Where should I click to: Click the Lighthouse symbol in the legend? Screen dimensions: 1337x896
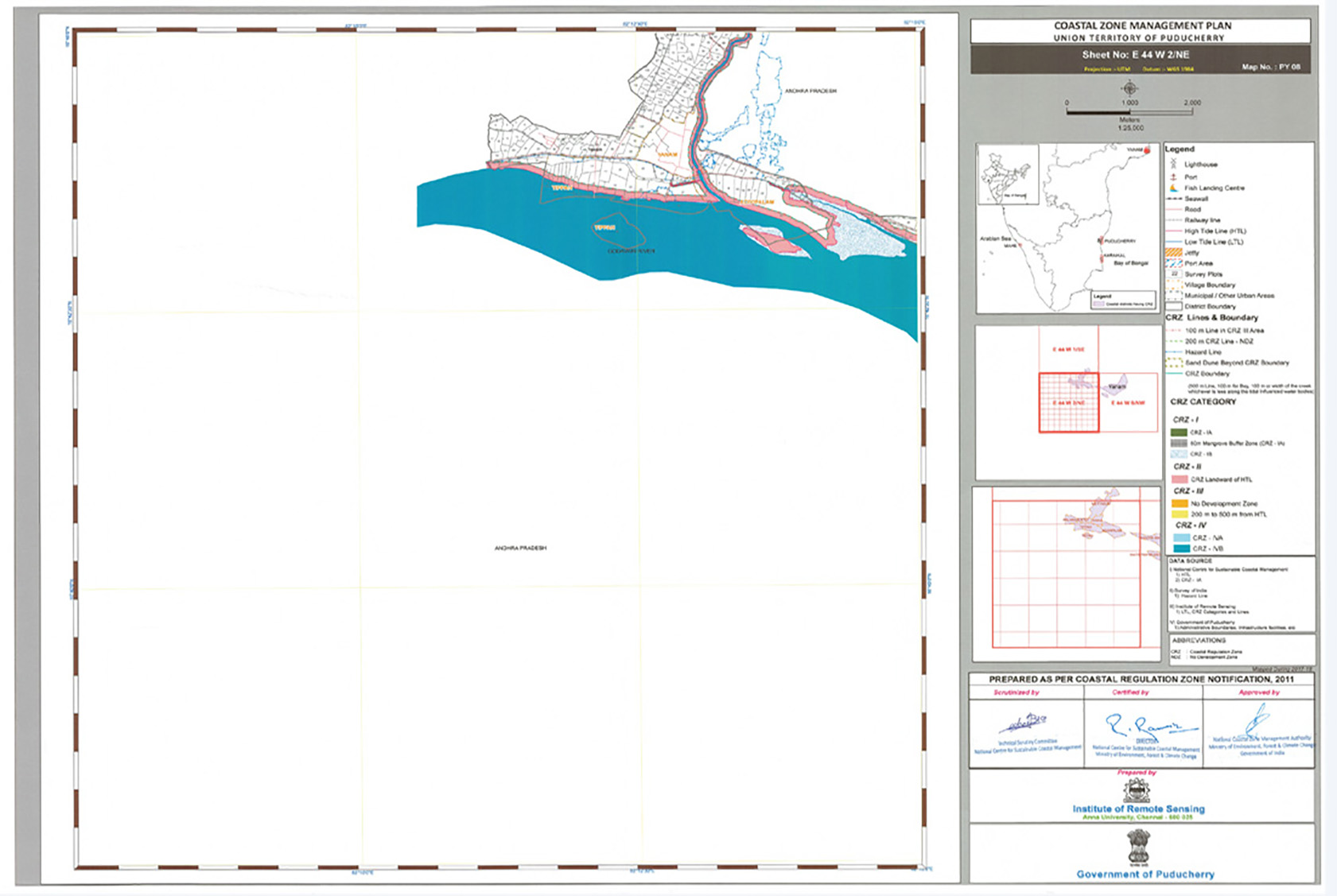(1173, 164)
